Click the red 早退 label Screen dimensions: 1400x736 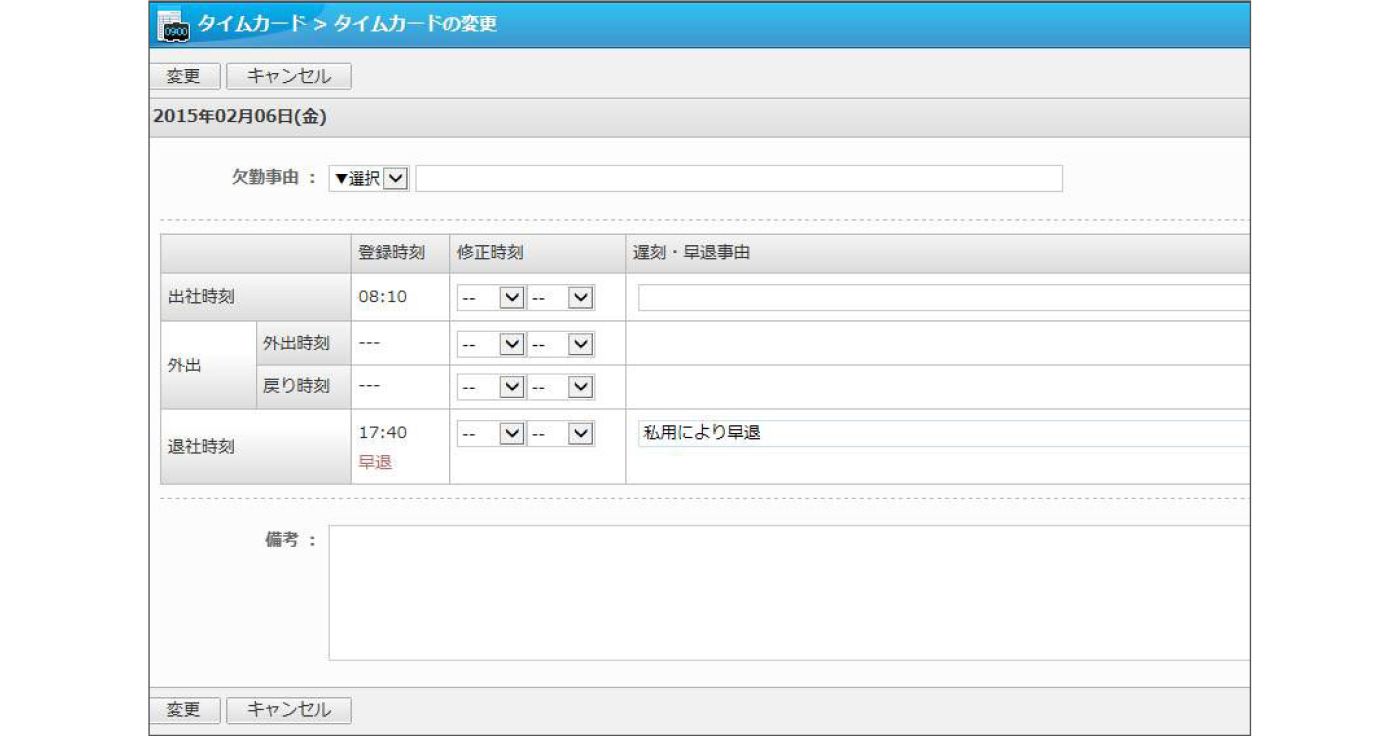click(375, 462)
